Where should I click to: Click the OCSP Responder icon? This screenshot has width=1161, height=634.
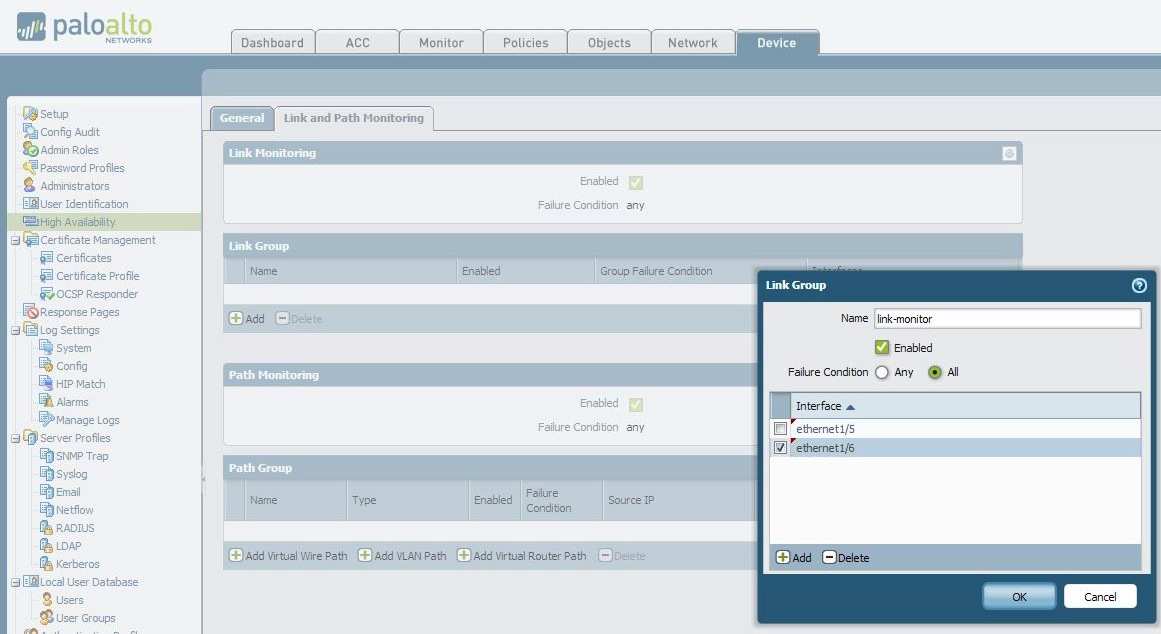point(47,294)
